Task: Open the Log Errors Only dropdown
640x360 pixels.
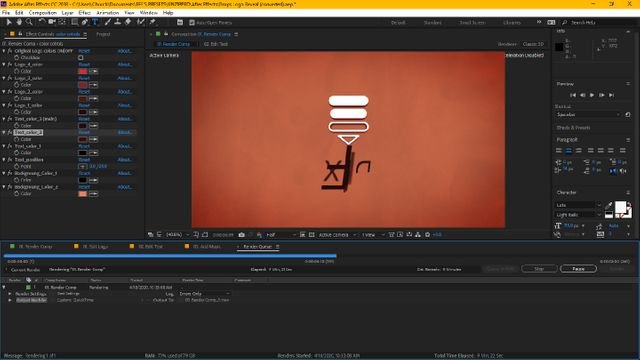Action: [x=204, y=294]
